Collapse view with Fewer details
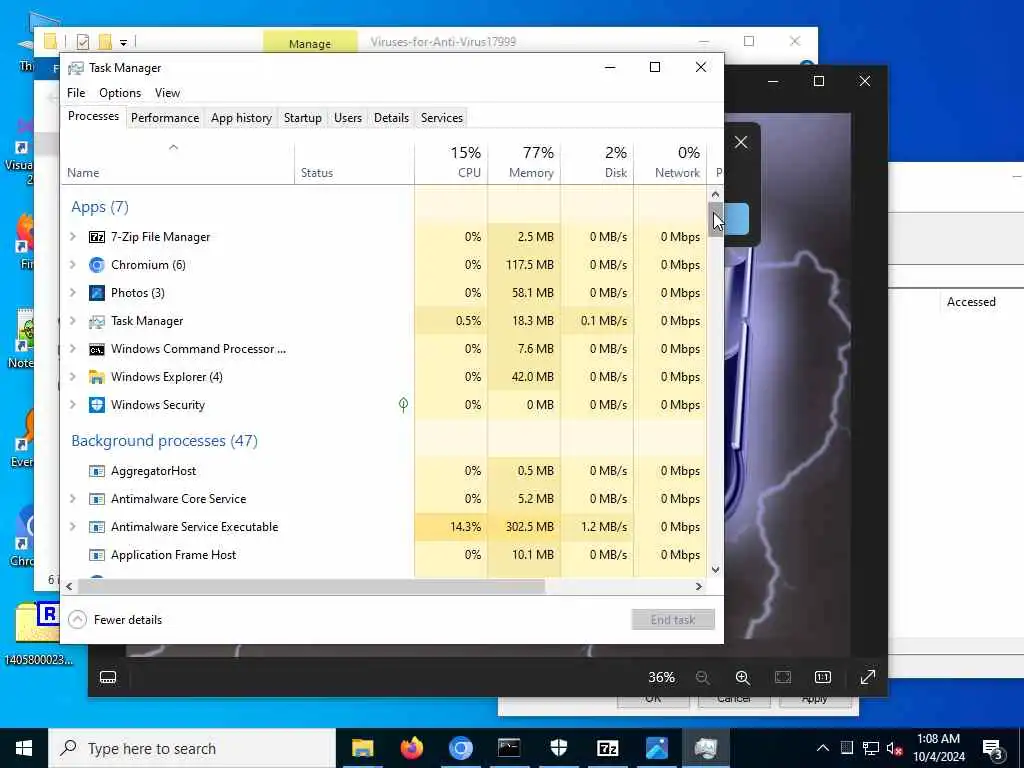 pos(116,620)
